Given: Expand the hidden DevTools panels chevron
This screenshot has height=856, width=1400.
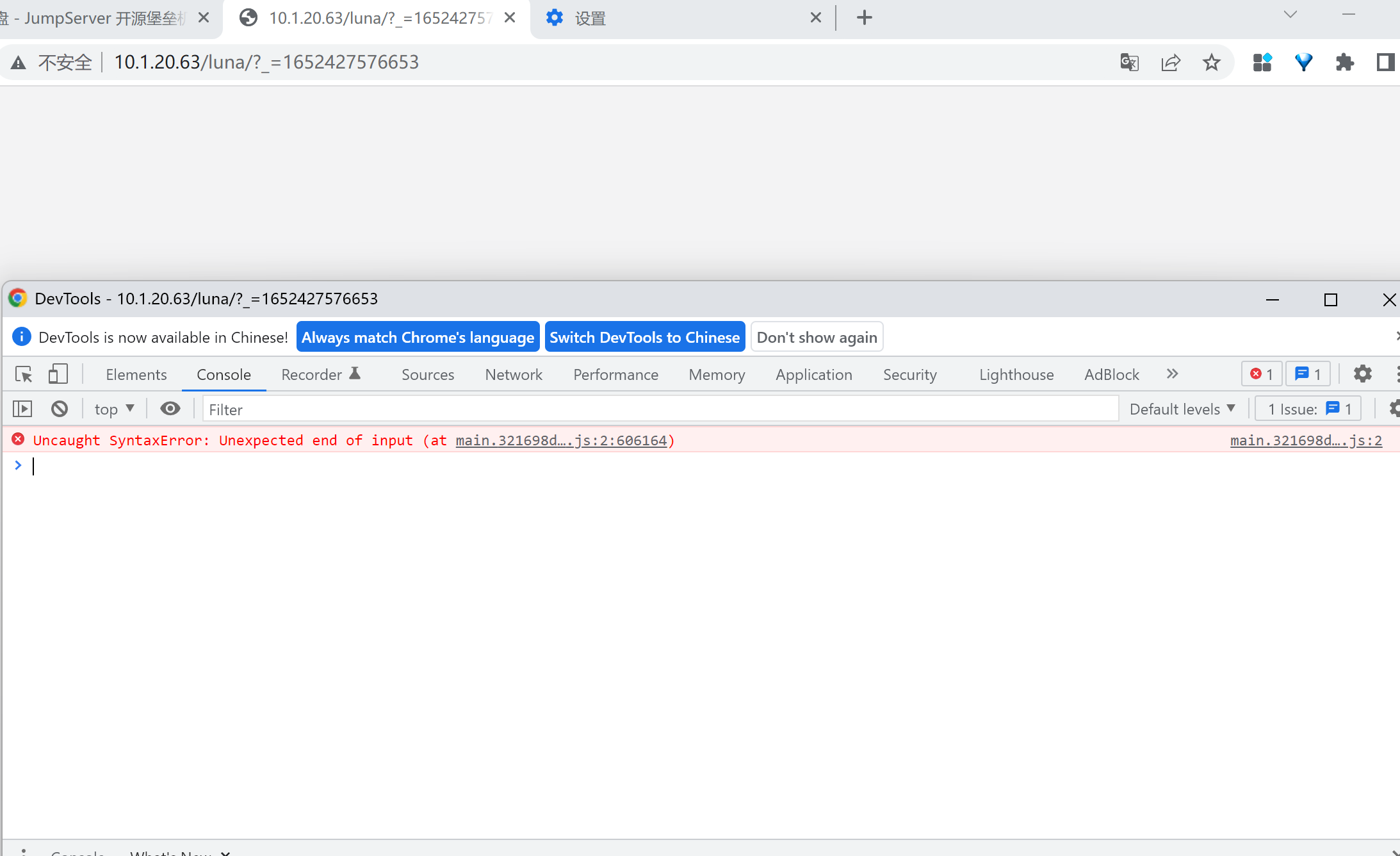Looking at the screenshot, I should (1171, 374).
